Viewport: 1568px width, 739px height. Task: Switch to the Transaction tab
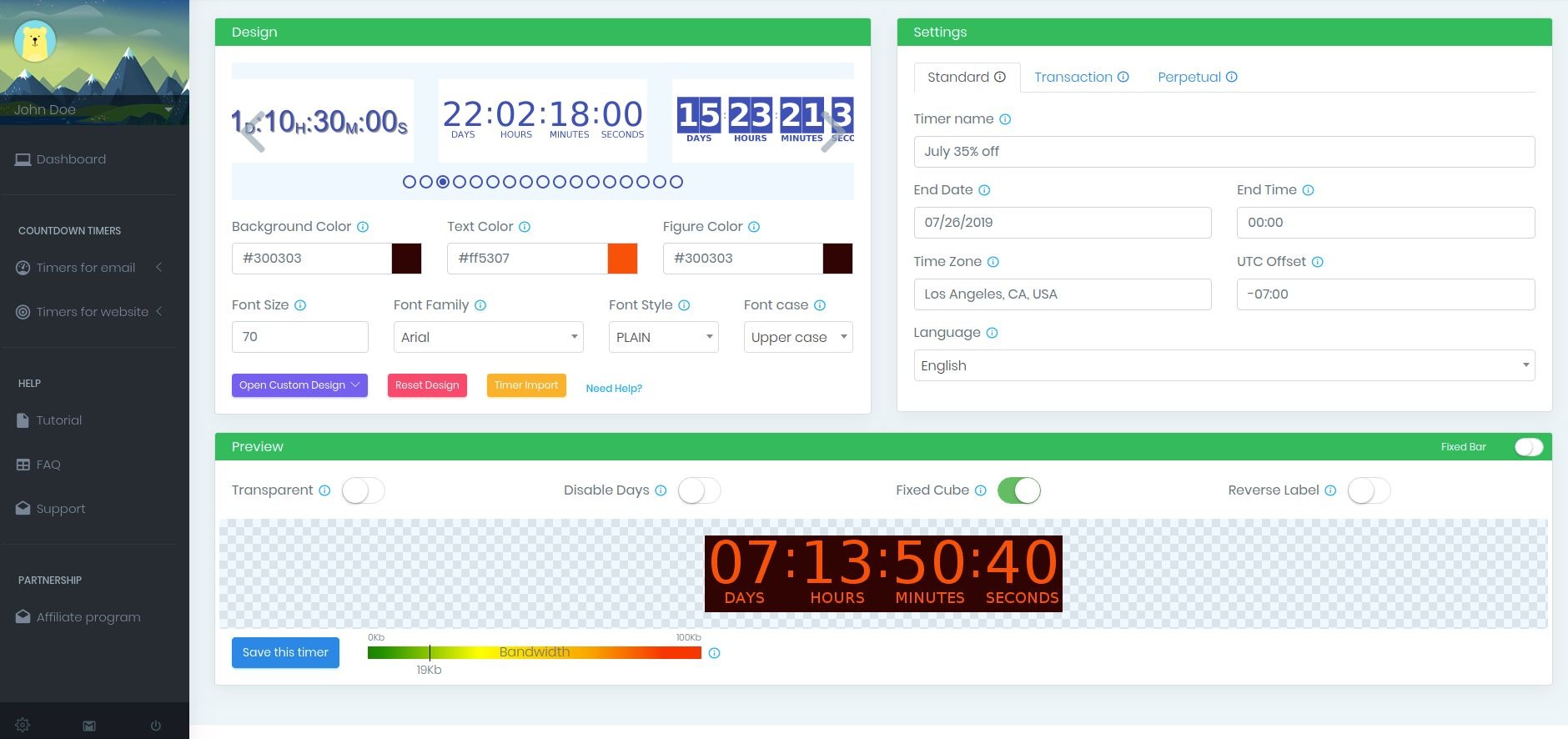pos(1082,78)
